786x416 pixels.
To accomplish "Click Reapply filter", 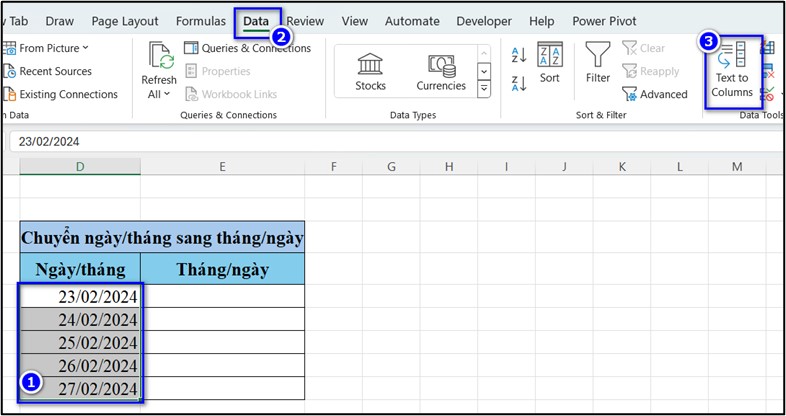I will (x=651, y=71).
